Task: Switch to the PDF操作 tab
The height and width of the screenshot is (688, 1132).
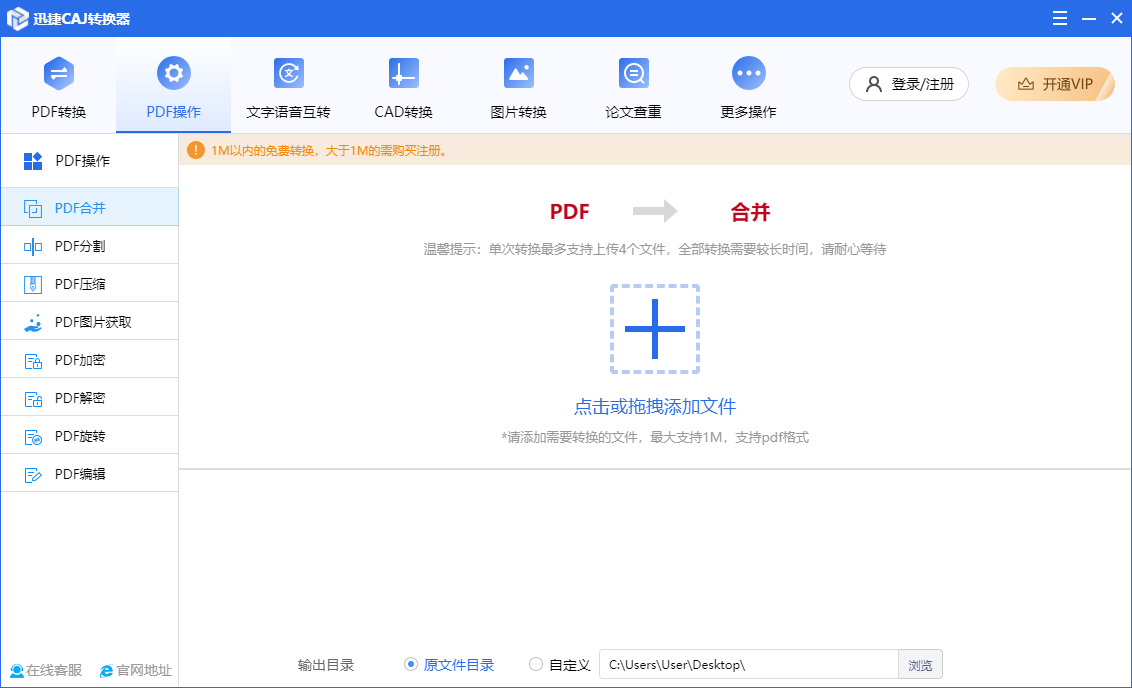Action: 174,88
